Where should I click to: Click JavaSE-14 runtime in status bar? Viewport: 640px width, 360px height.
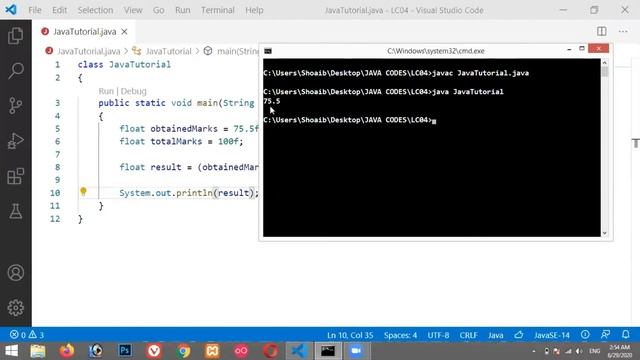[552, 335]
